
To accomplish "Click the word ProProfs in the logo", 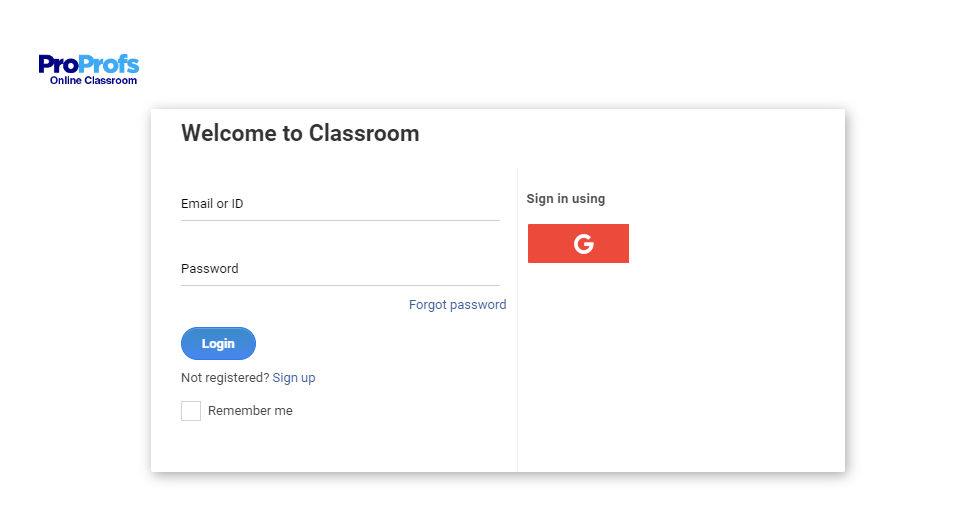I will (x=88, y=65).
